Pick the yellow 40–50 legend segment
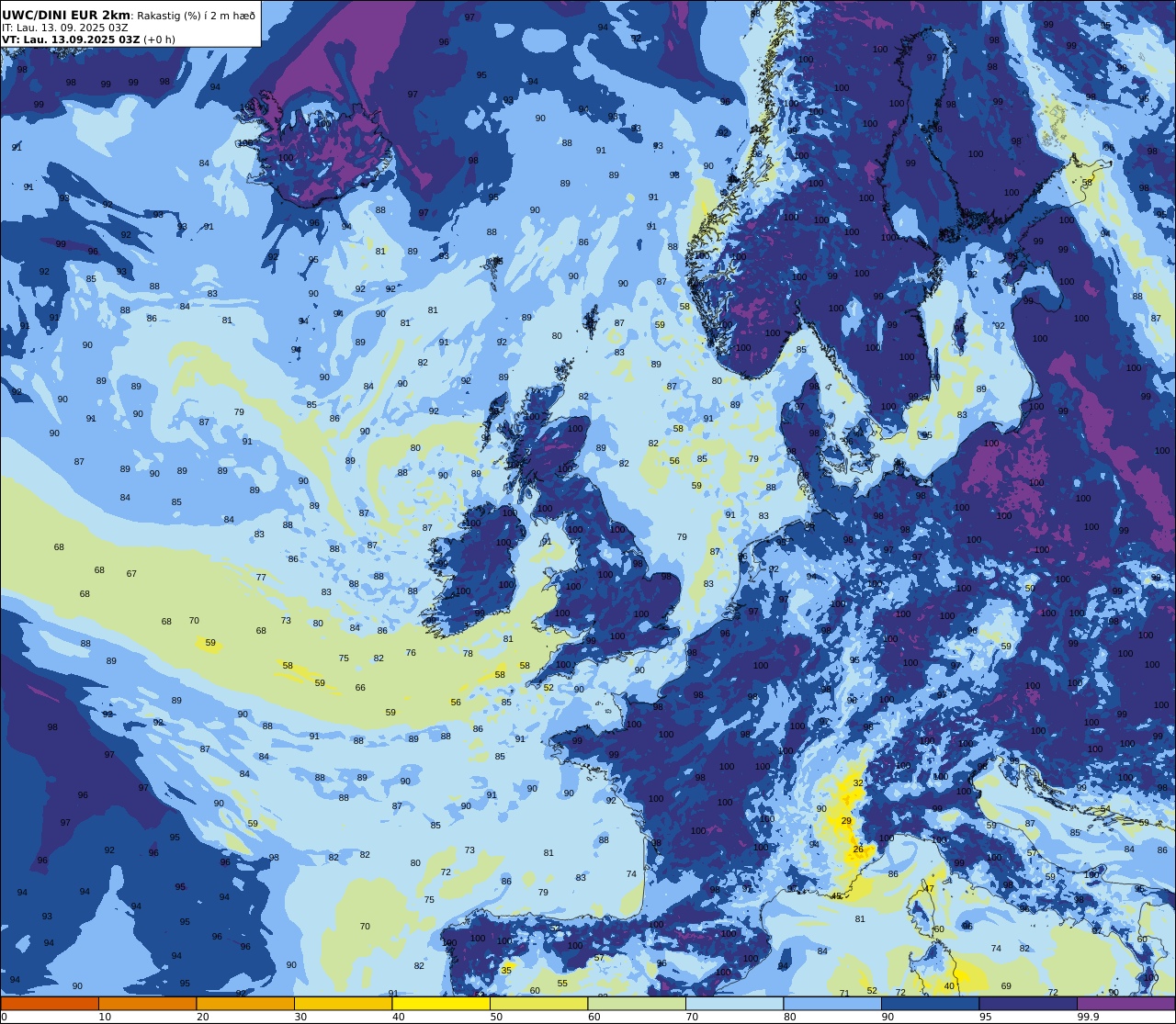Viewport: 1176px width, 1024px height. coord(441,1004)
